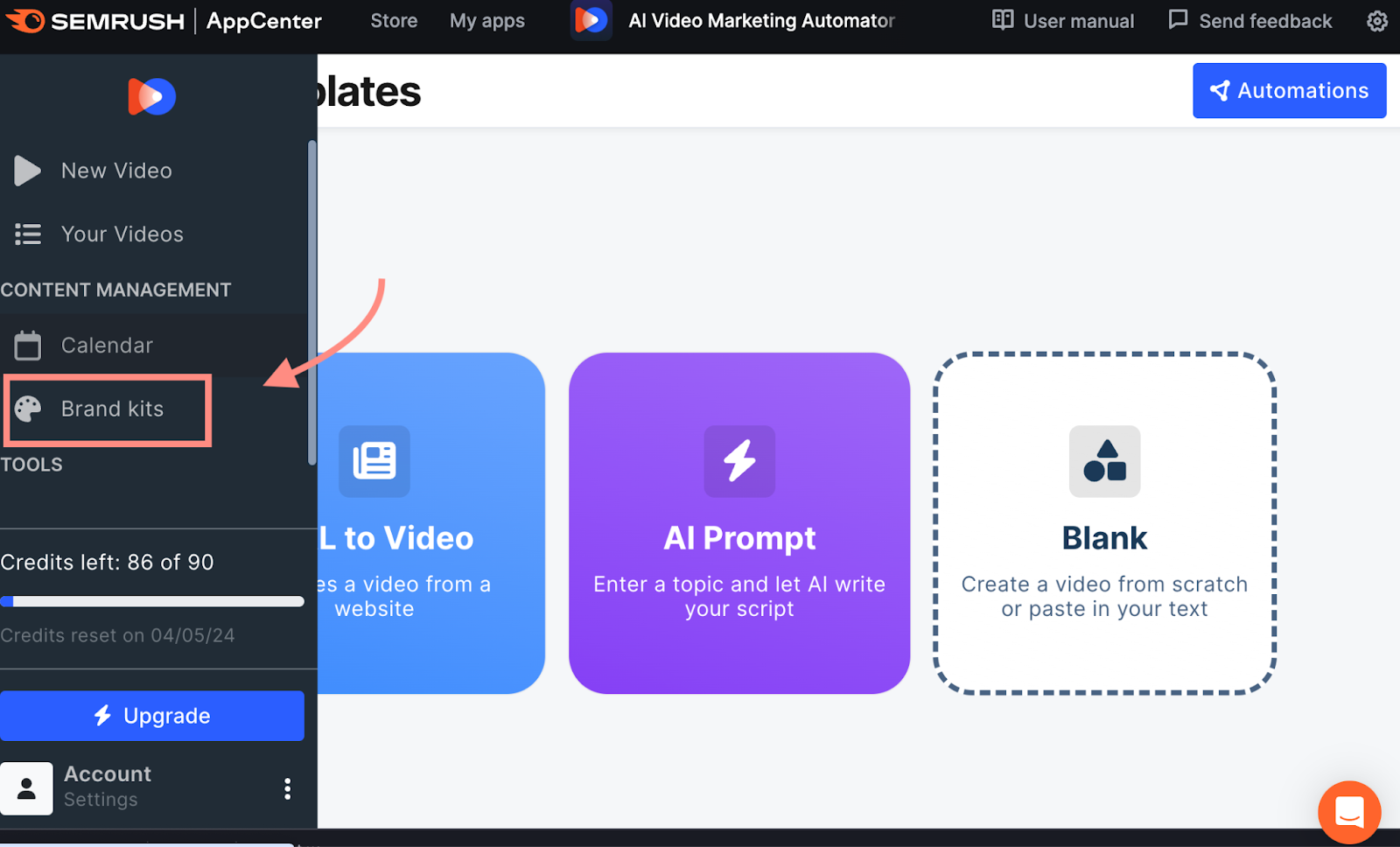Select the New Video play icon
This screenshot has width=1400, height=847.
26,171
